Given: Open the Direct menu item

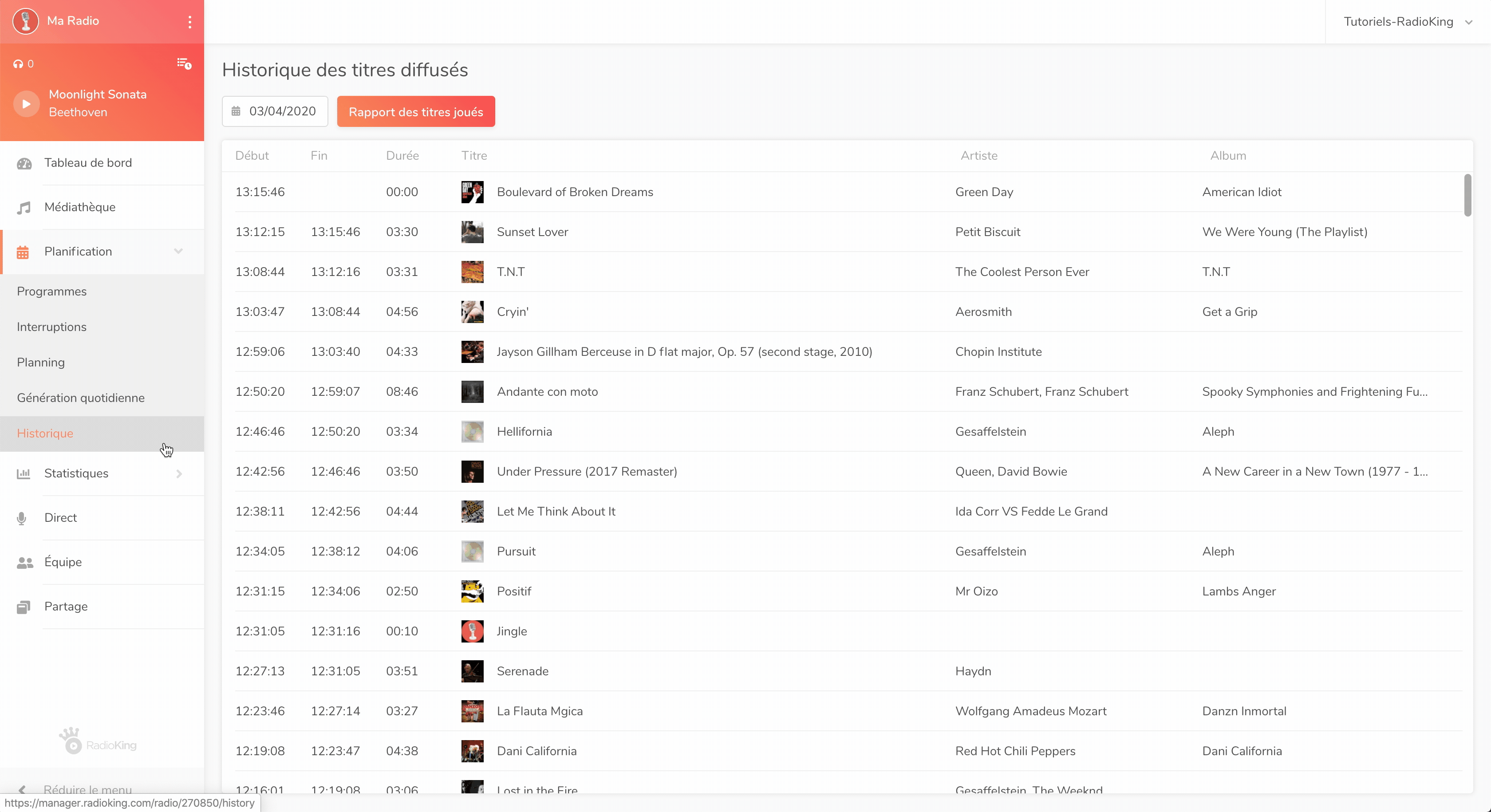Looking at the screenshot, I should pos(102,518).
